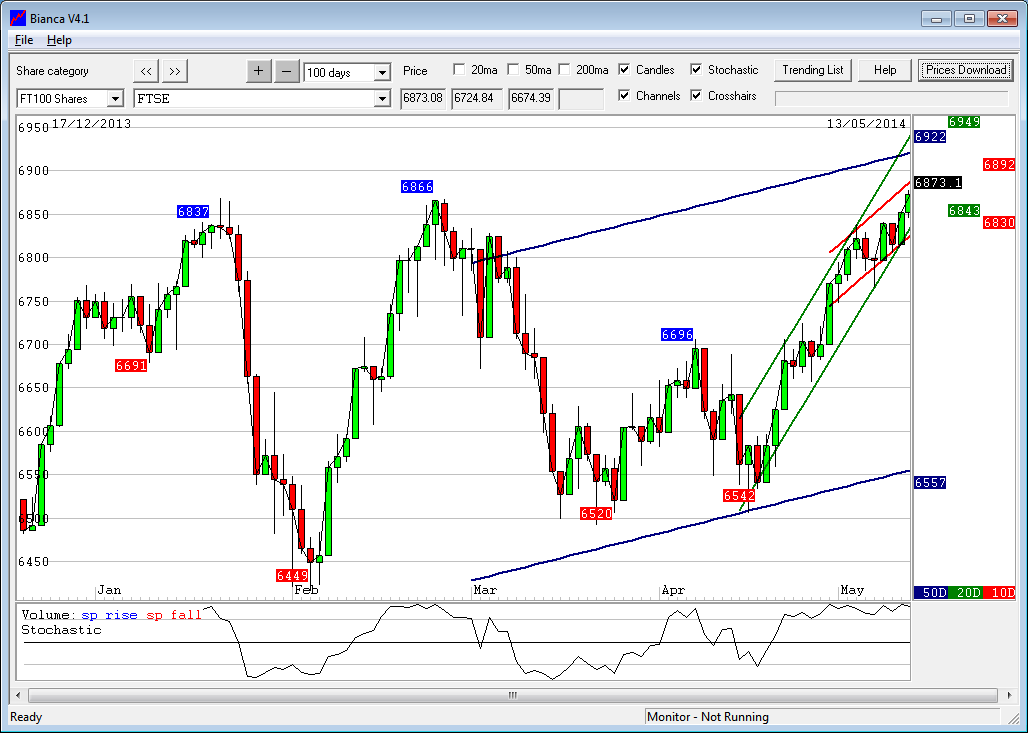Viewport: 1028px width, 733px height.
Task: Uncheck the Candles checkbox
Action: (x=624, y=70)
